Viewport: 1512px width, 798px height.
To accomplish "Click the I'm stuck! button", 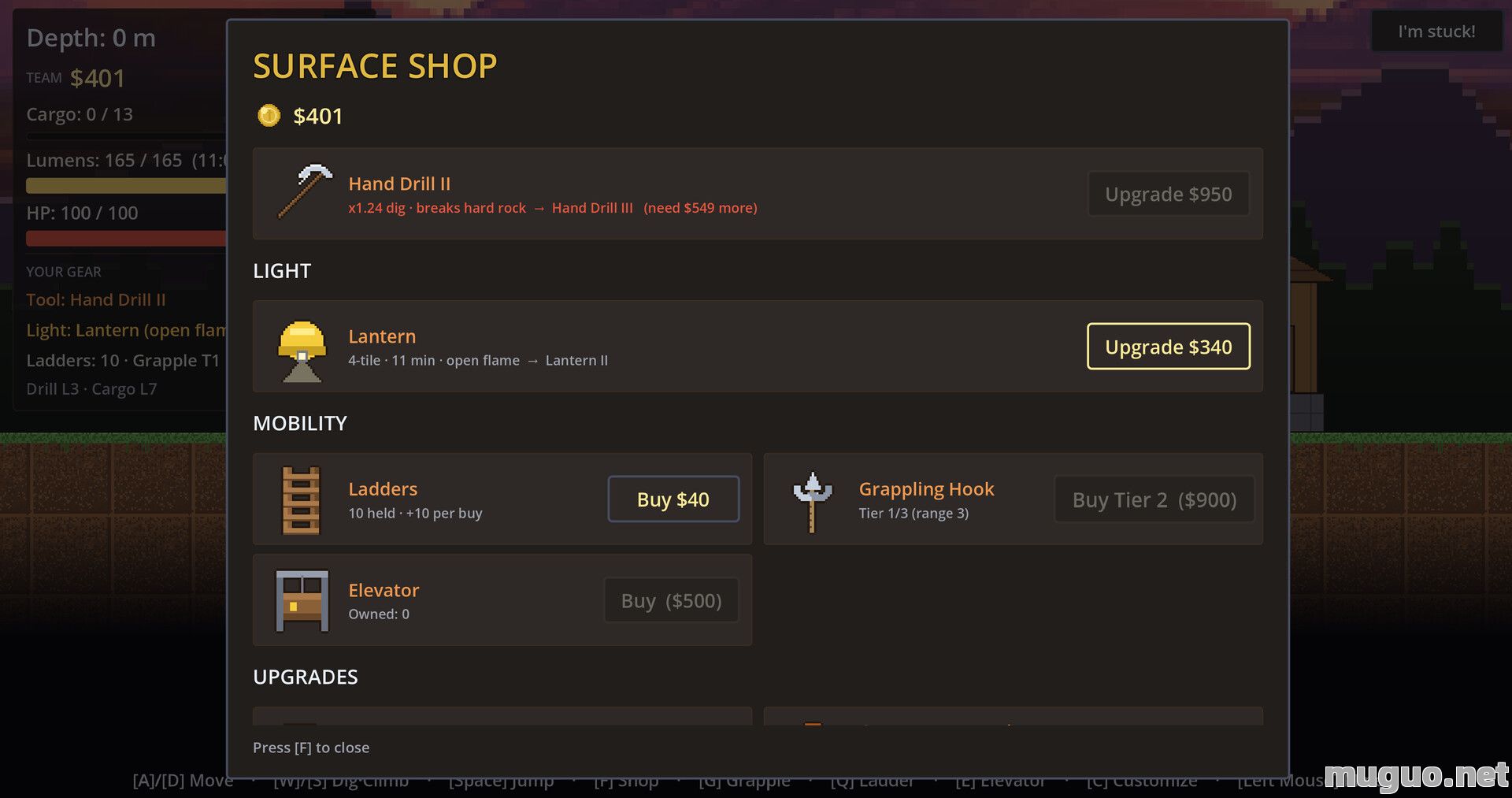I will point(1436,32).
